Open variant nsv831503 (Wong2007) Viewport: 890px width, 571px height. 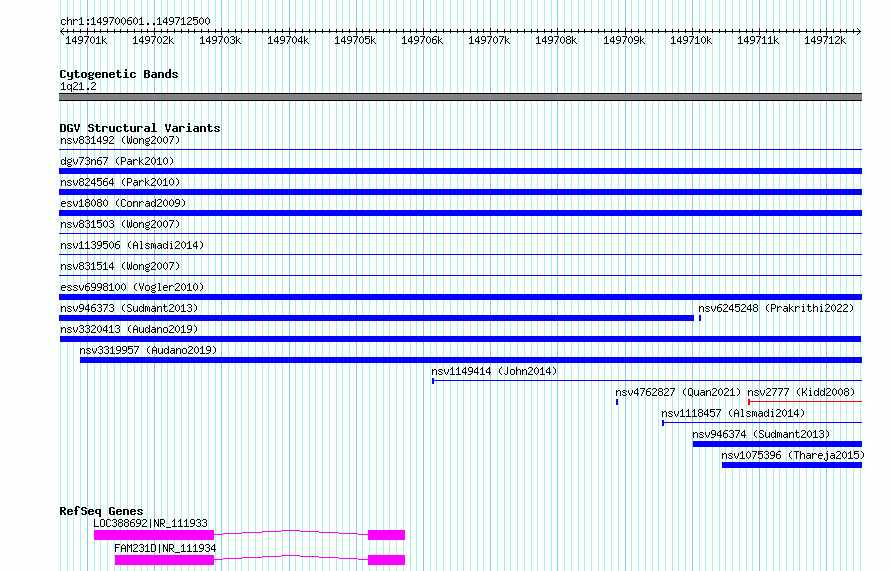(x=120, y=224)
